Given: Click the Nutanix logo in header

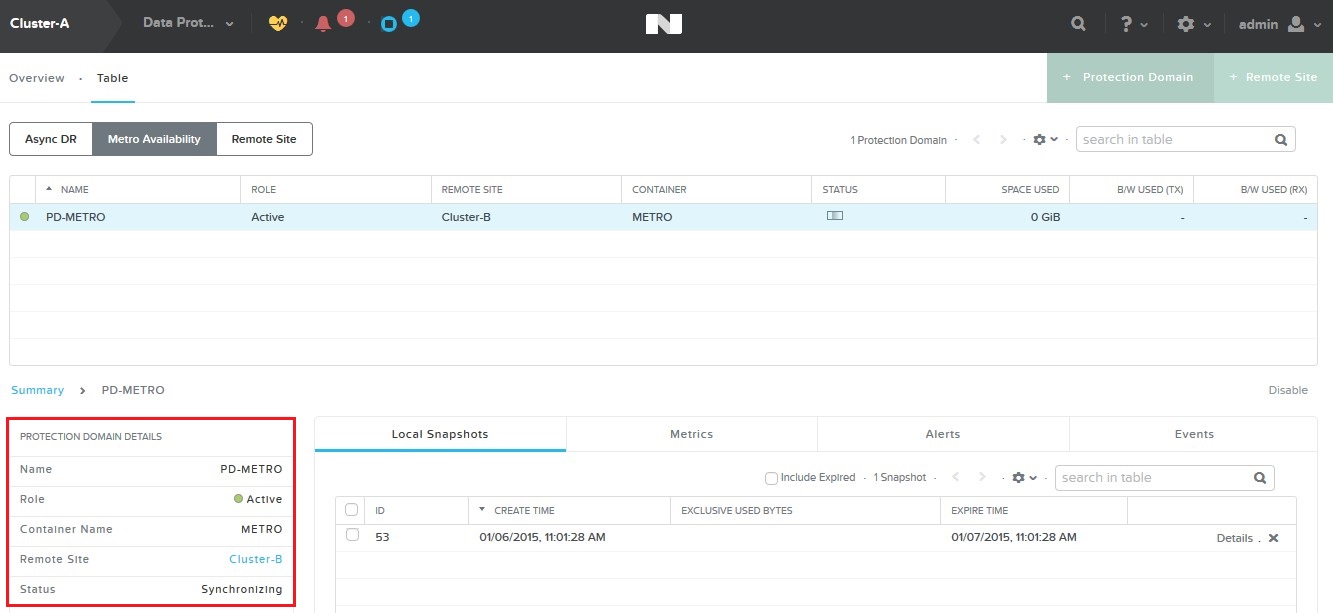Looking at the screenshot, I should 664,24.
